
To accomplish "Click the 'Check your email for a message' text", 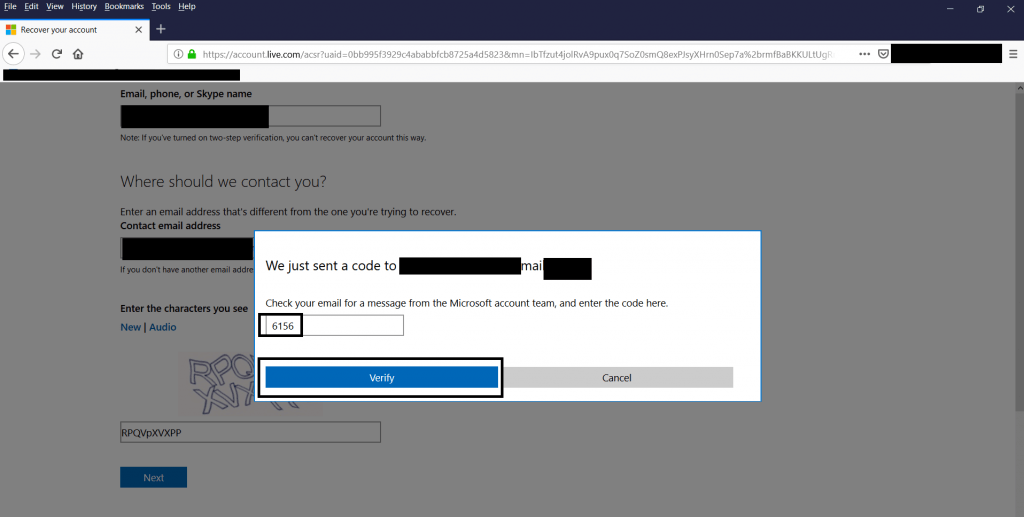I will point(466,303).
